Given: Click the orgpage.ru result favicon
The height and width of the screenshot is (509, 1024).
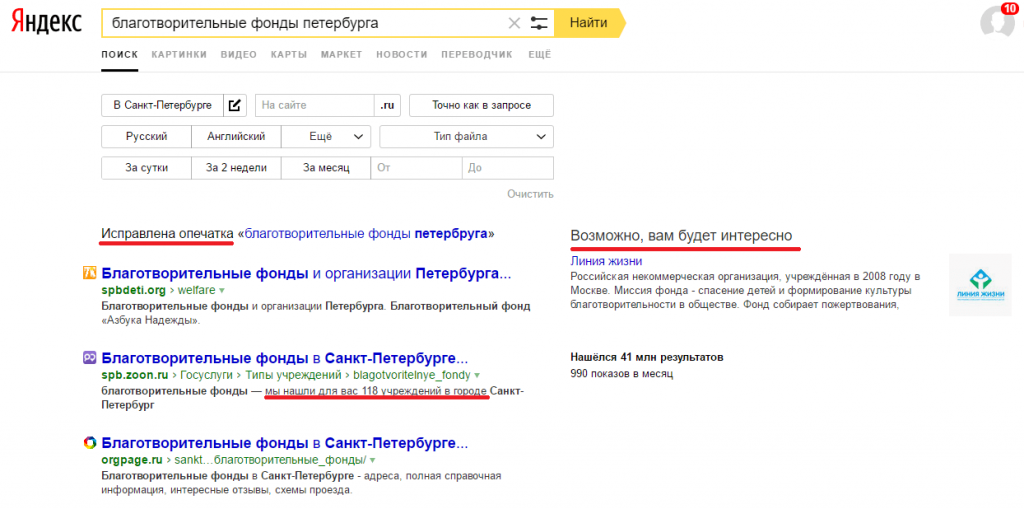Looking at the screenshot, I should [89, 442].
